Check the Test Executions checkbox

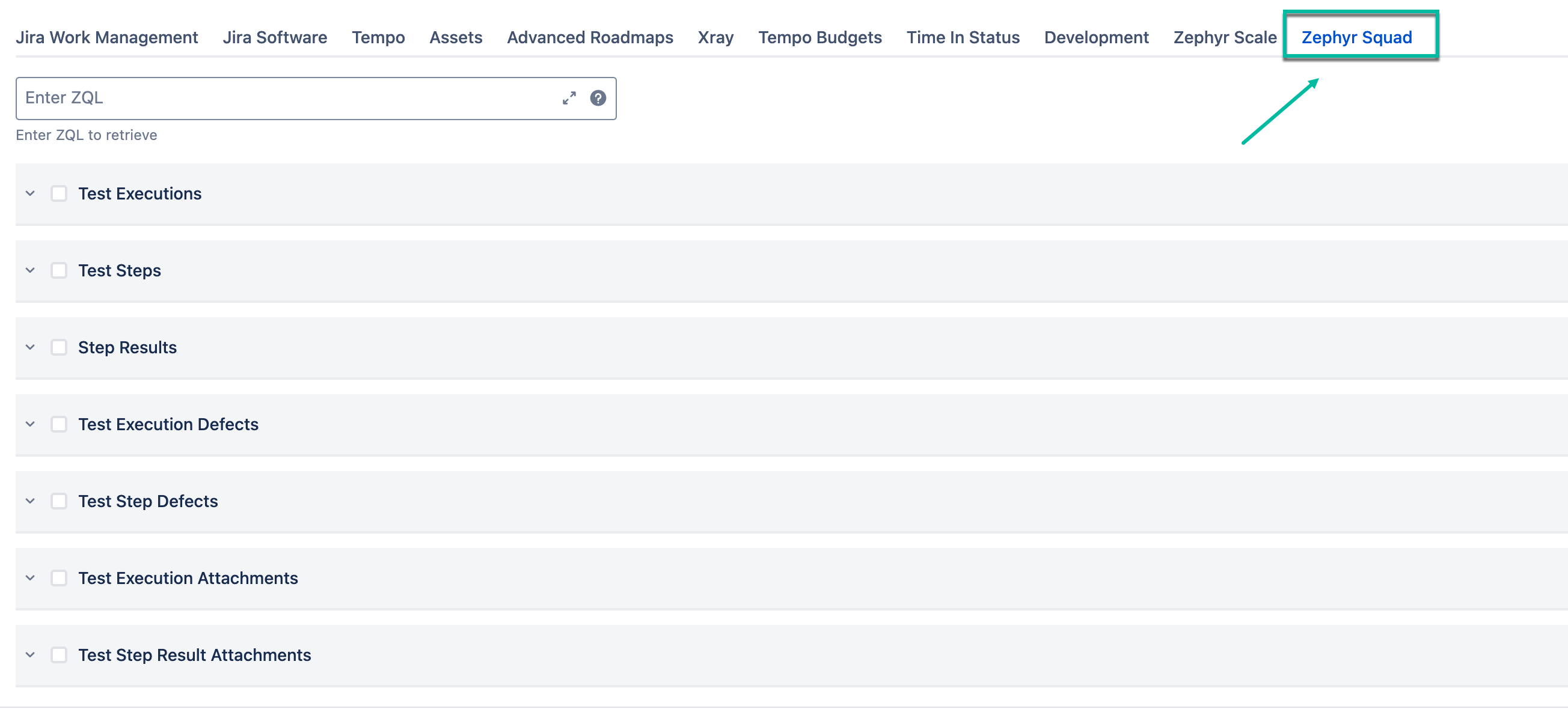pos(58,193)
